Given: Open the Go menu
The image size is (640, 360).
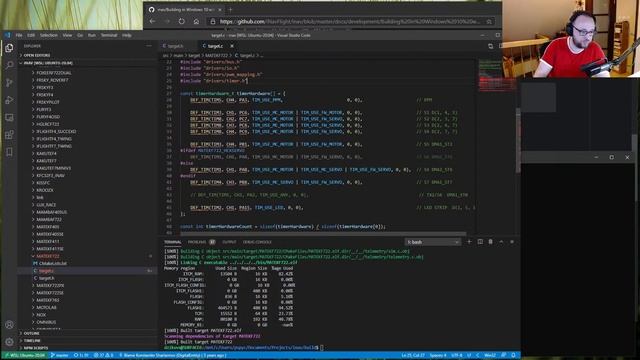Looking at the screenshot, I should coord(80,36).
